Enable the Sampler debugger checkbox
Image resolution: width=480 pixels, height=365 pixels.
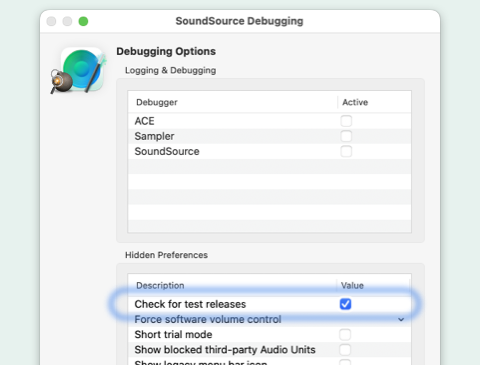(346, 136)
